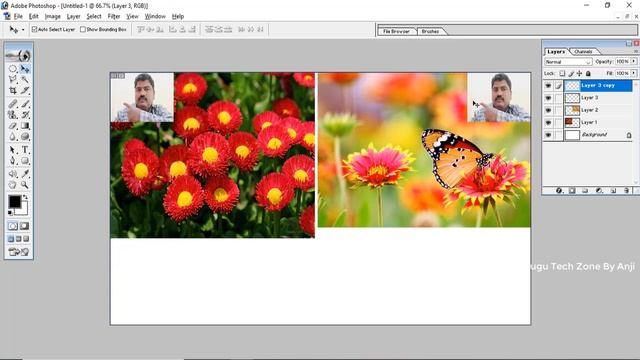
Task: Jump to ImageReady button
Action: coord(19,252)
